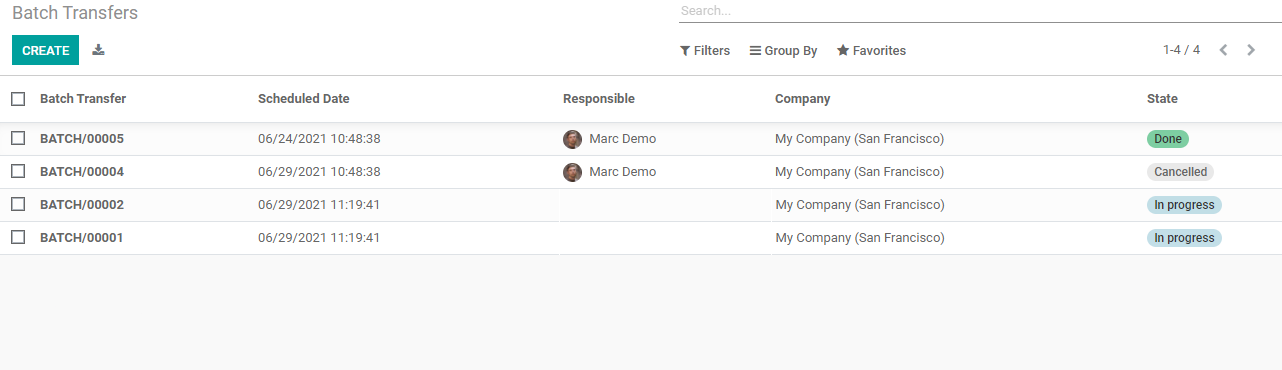Click the Done status badge
The width and height of the screenshot is (1282, 370).
1167,139
